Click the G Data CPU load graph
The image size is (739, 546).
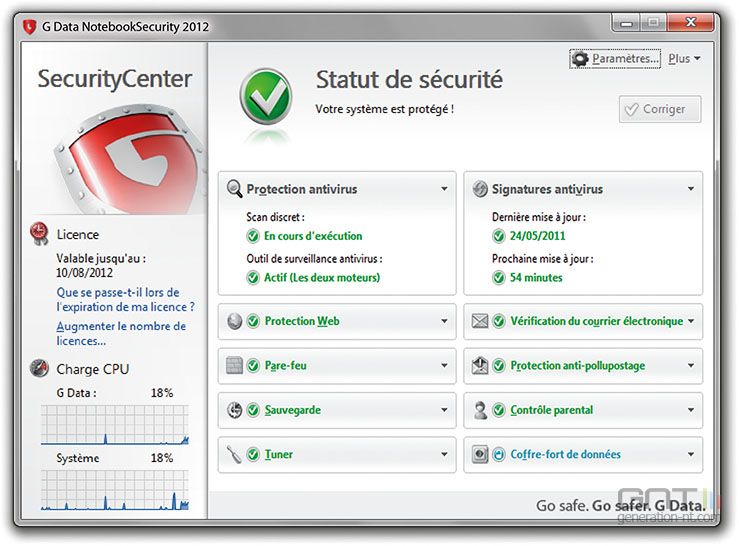coord(115,424)
